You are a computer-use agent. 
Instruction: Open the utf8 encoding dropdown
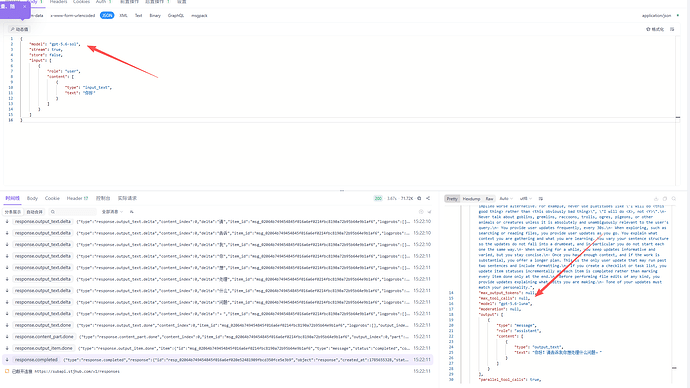click(x=525, y=199)
